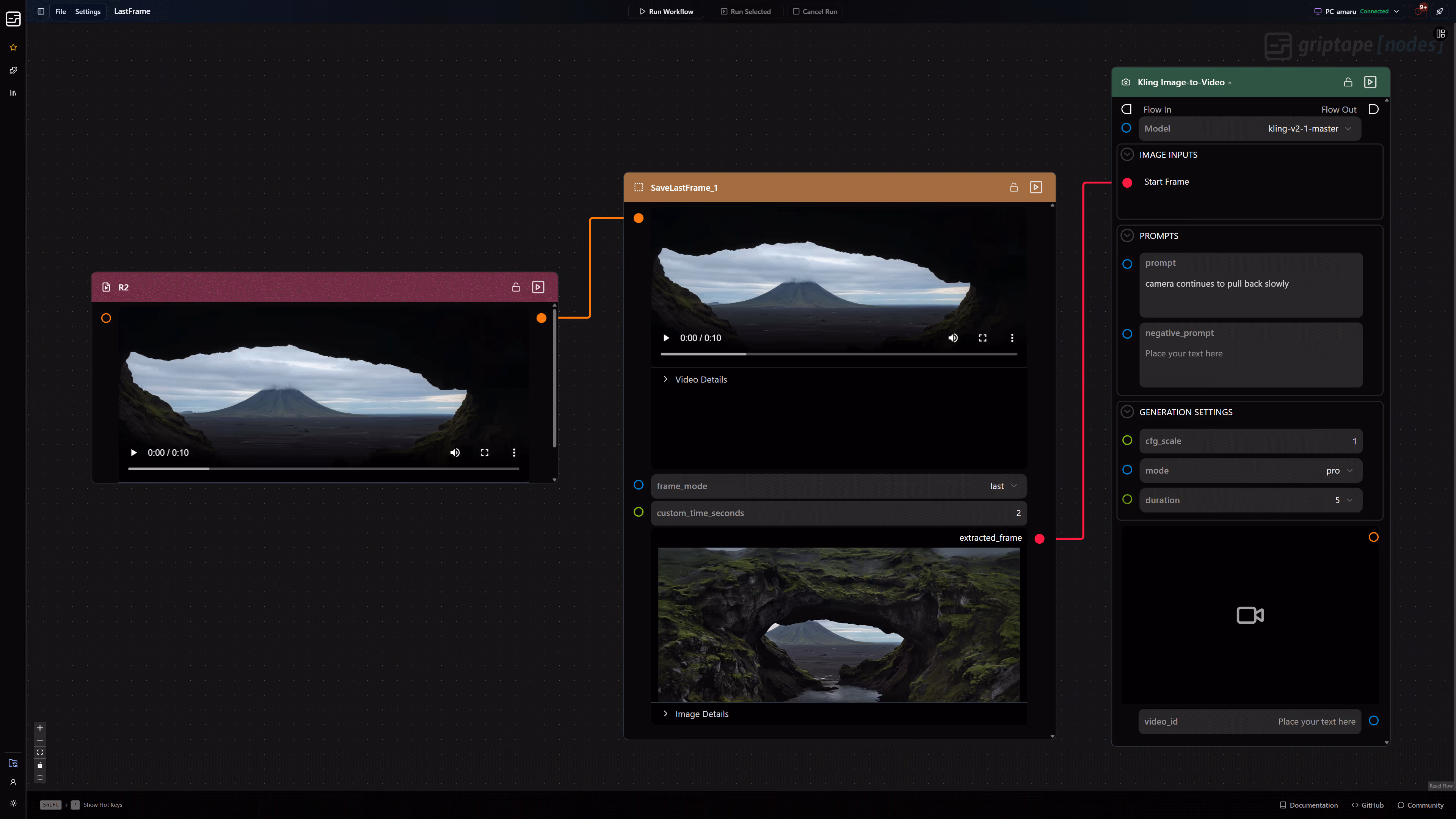Click the Run Workflow button
Screen dimensions: 1456x819
[666, 11]
